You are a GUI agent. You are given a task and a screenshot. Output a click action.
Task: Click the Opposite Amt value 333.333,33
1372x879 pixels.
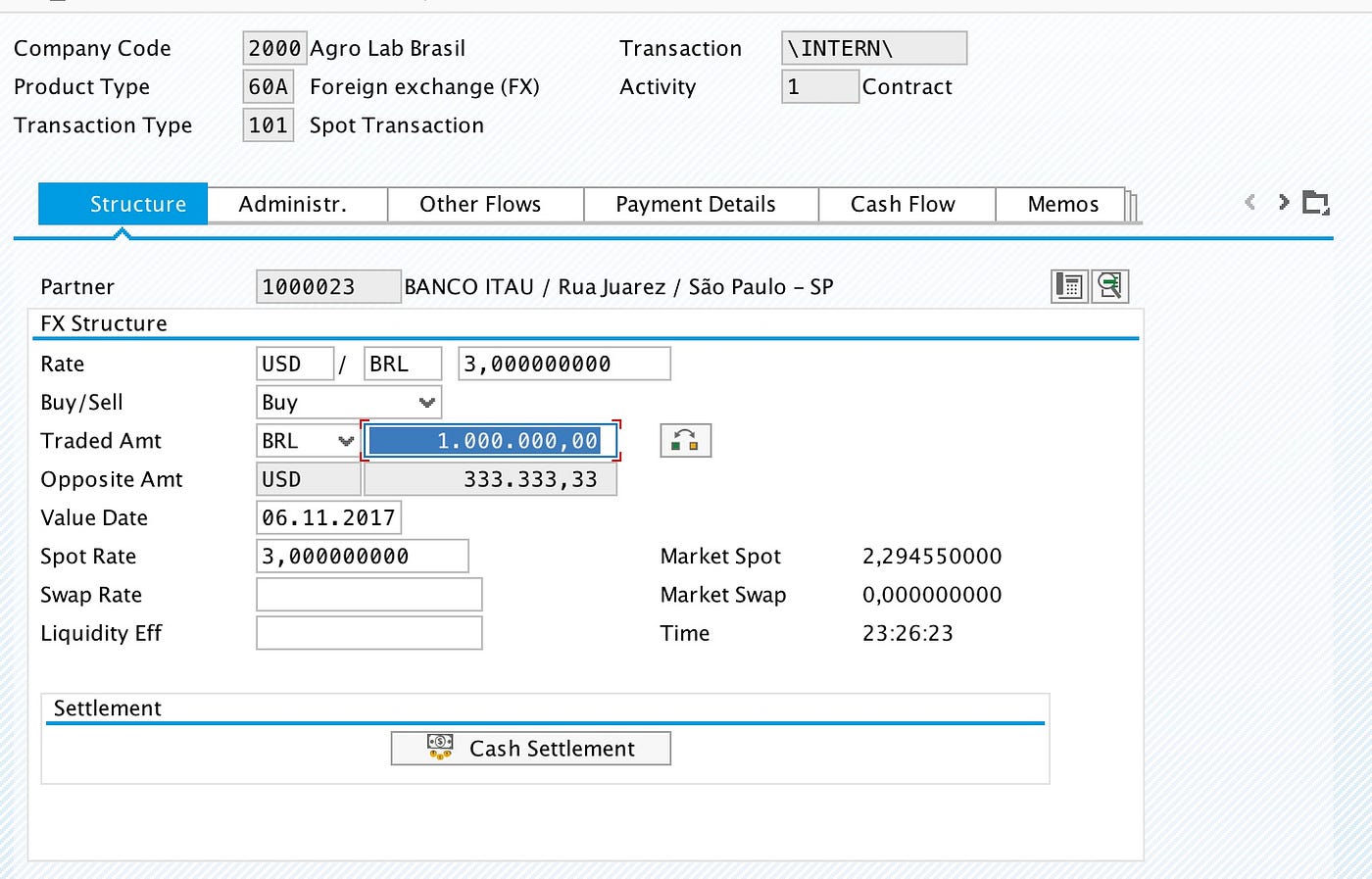[491, 479]
